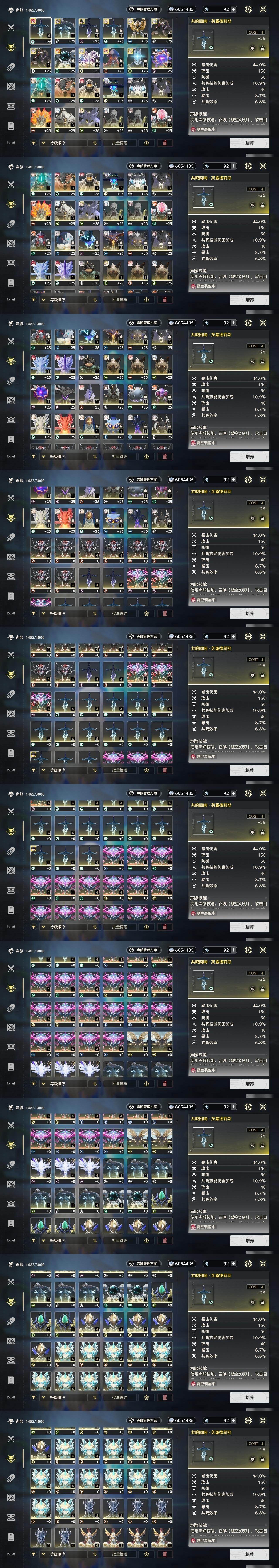Click the plus icon beside 92 in topmost header
The width and height of the screenshot is (279, 1568).
233,9
